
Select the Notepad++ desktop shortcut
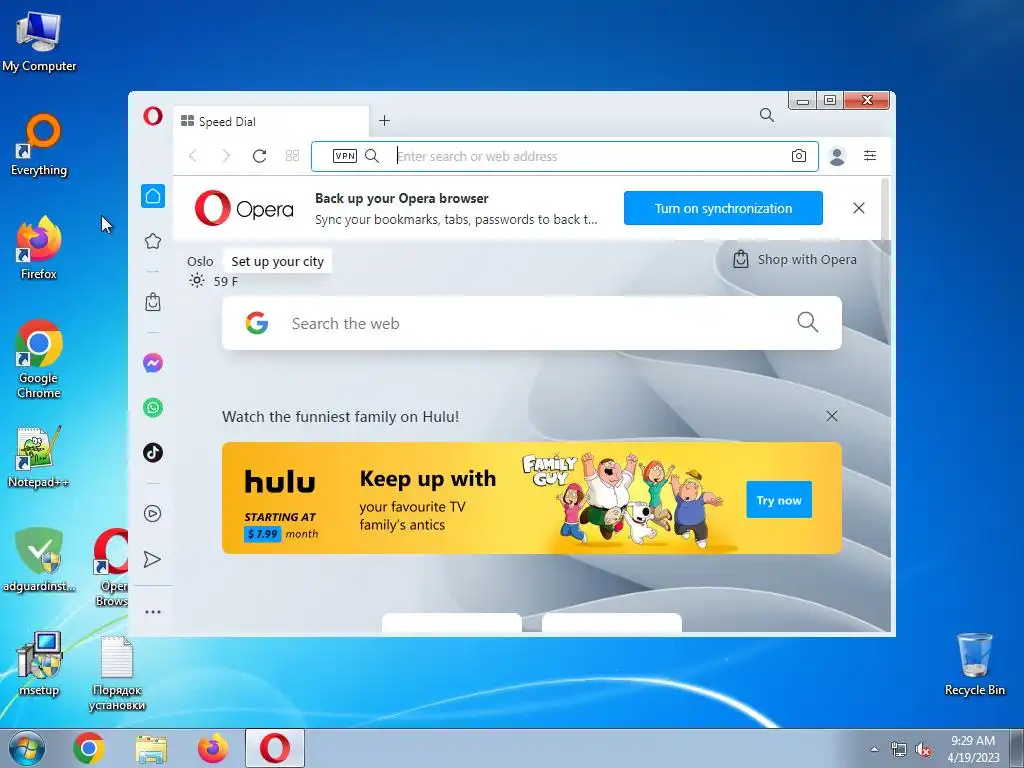[x=39, y=457]
